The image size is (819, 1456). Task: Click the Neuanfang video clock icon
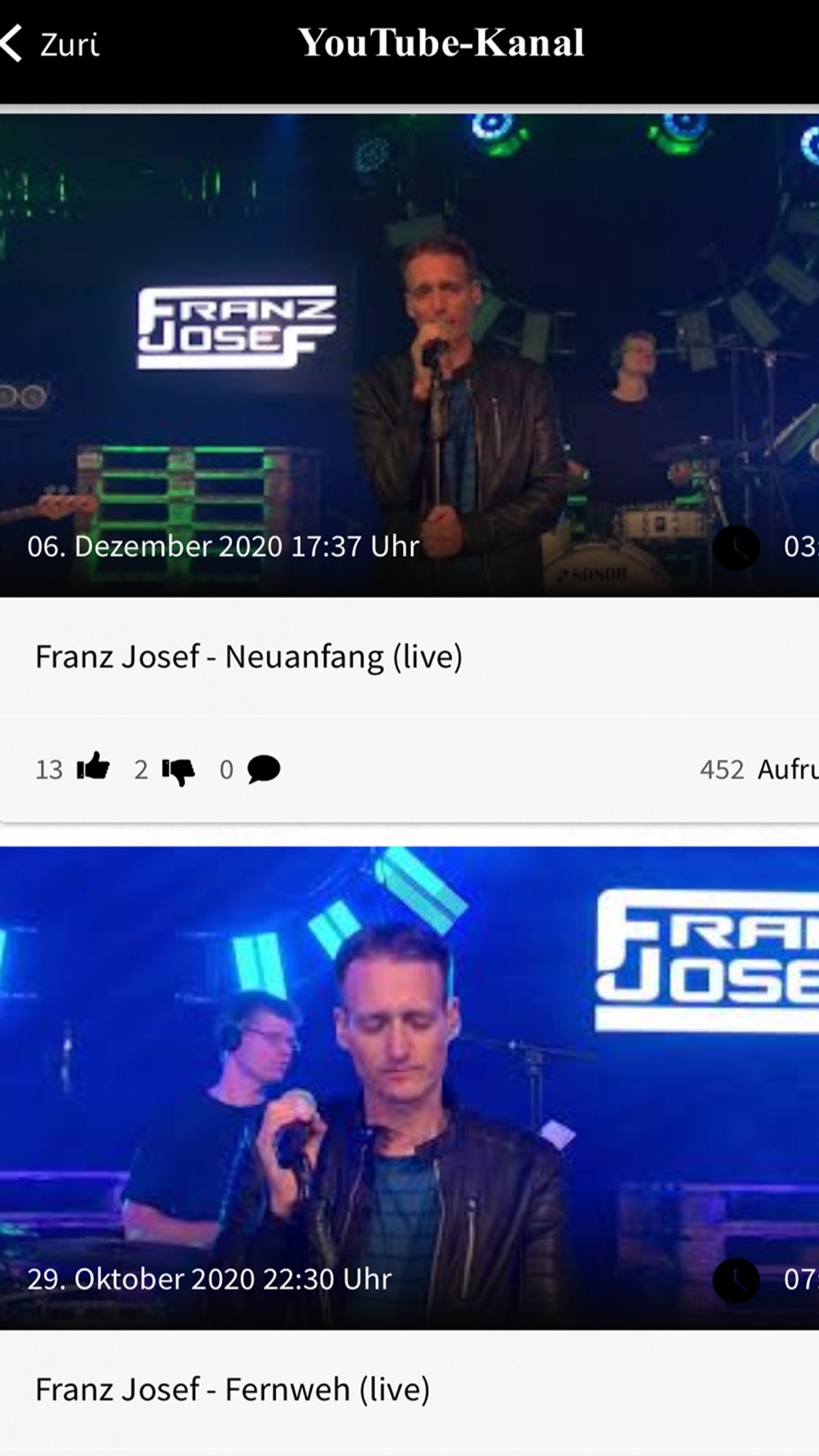click(735, 547)
